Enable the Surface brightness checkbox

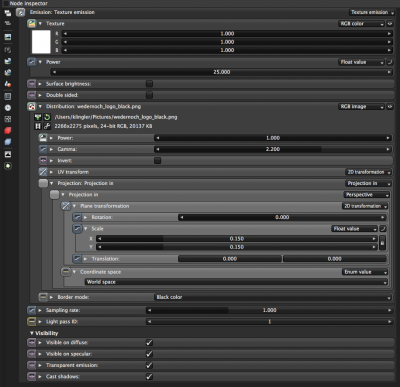tap(149, 84)
